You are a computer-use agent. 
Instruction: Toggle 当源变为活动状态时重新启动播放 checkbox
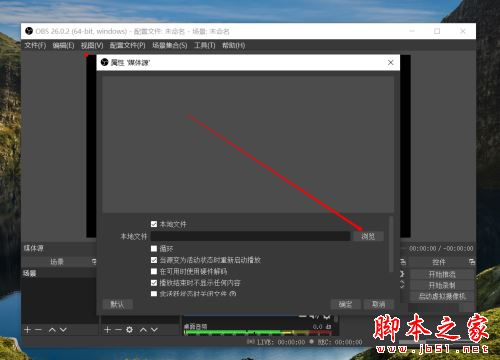154,260
